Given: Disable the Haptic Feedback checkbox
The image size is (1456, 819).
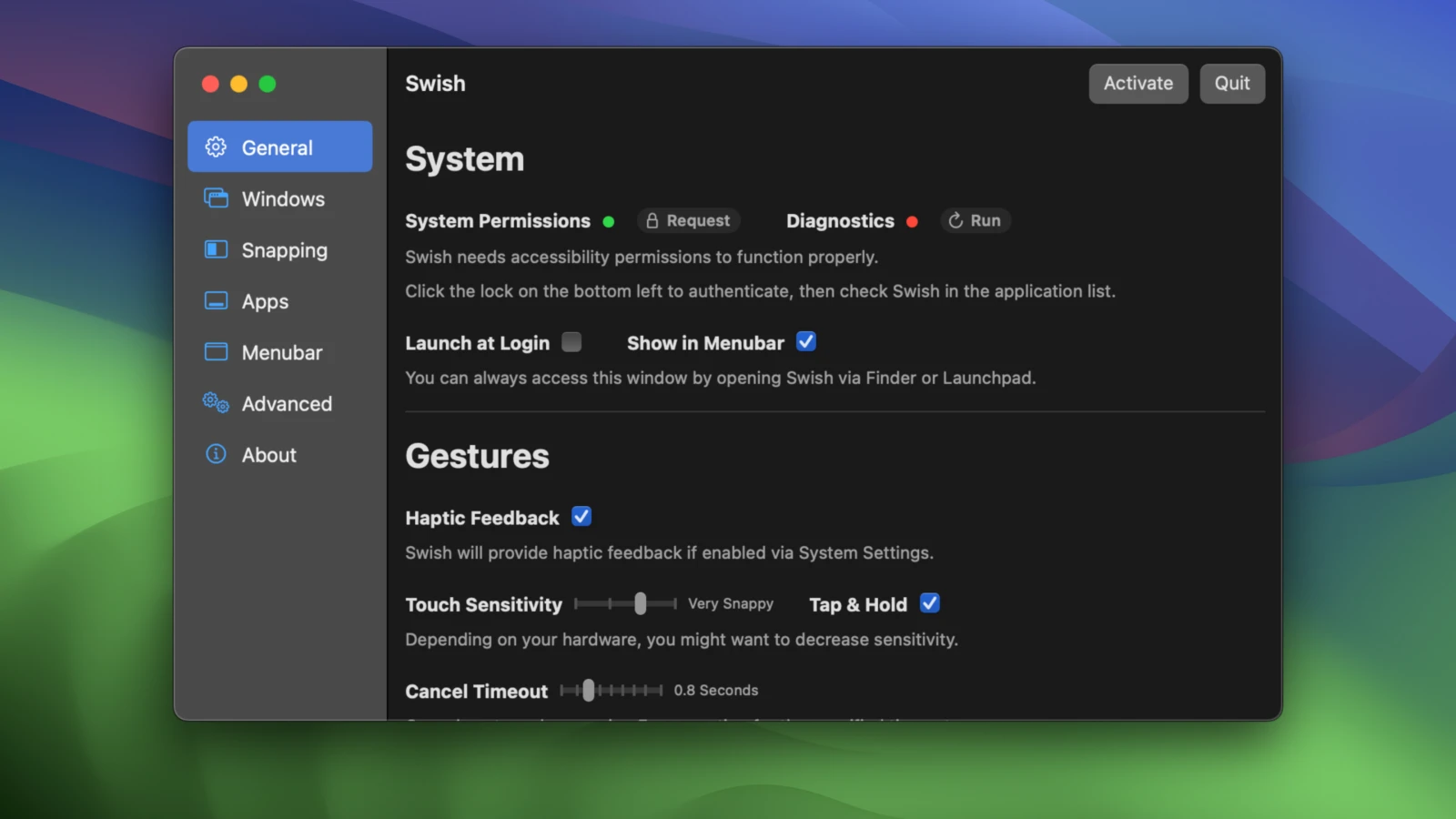Looking at the screenshot, I should tap(581, 517).
